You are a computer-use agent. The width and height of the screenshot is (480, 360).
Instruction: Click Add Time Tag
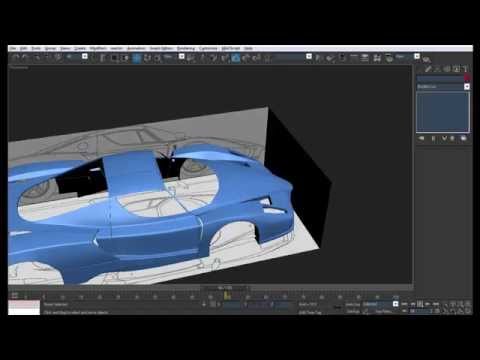(x=310, y=312)
